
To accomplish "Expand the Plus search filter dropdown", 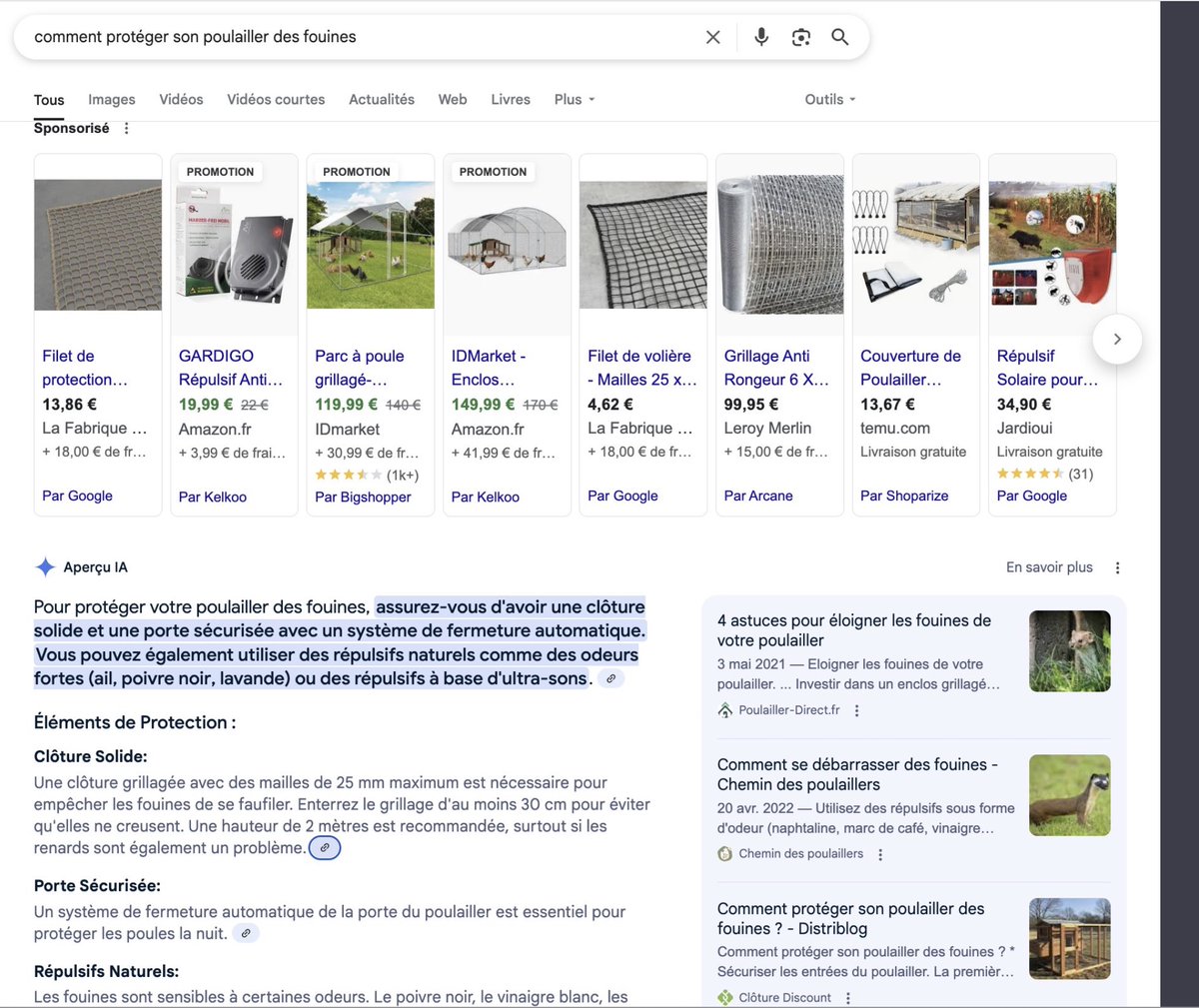I will click(x=575, y=99).
